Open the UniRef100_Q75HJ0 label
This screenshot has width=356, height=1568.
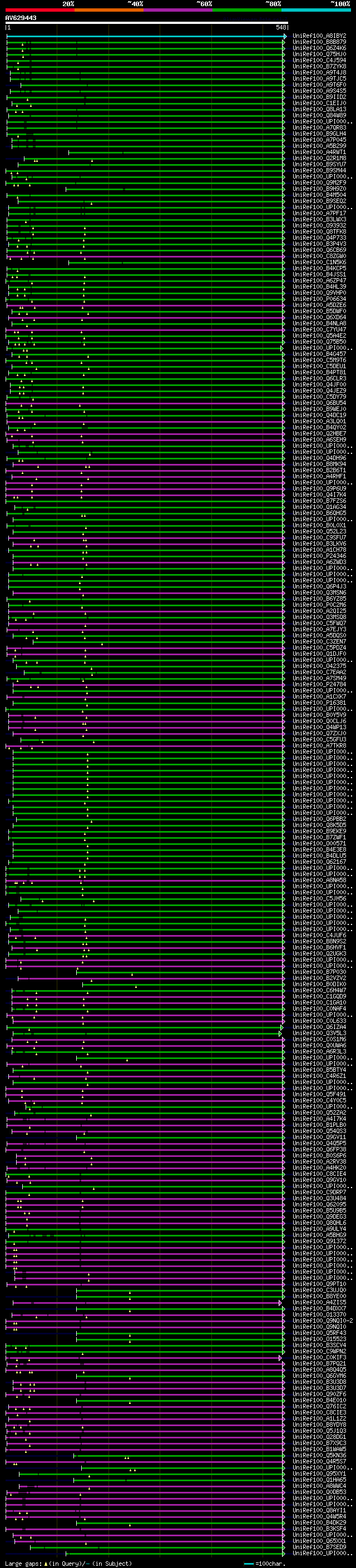[319, 54]
